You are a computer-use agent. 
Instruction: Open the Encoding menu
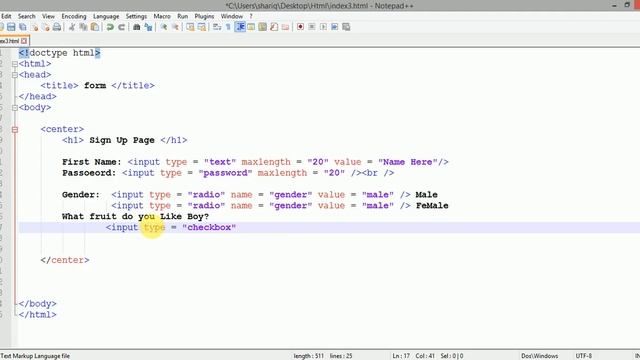[x=74, y=16]
